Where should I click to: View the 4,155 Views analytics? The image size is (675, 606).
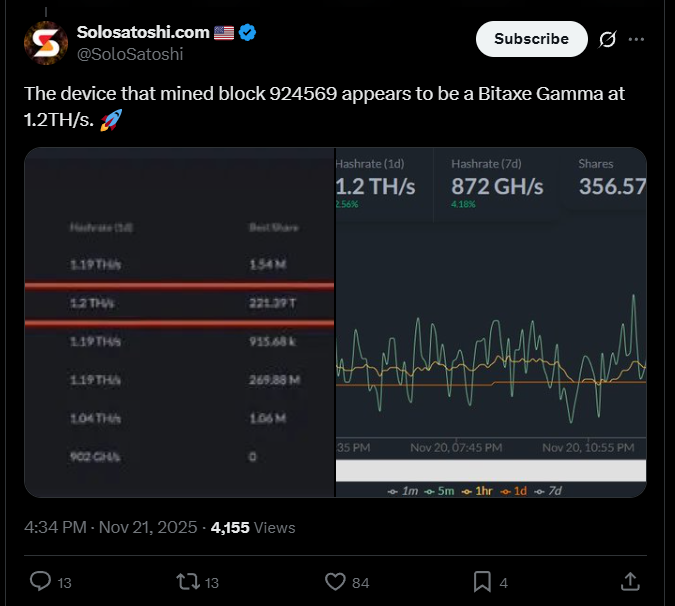point(253,527)
